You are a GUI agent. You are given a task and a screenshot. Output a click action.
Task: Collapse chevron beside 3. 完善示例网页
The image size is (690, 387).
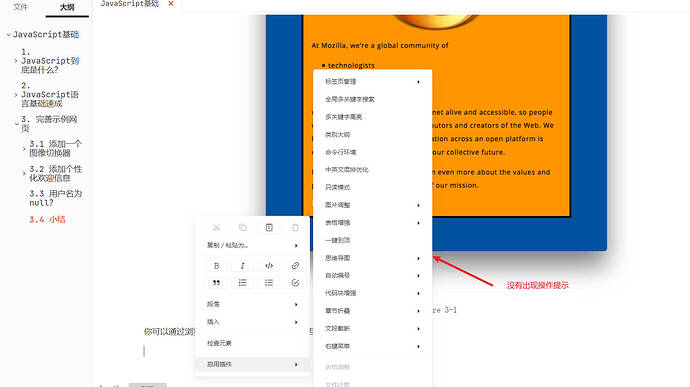pos(16,124)
